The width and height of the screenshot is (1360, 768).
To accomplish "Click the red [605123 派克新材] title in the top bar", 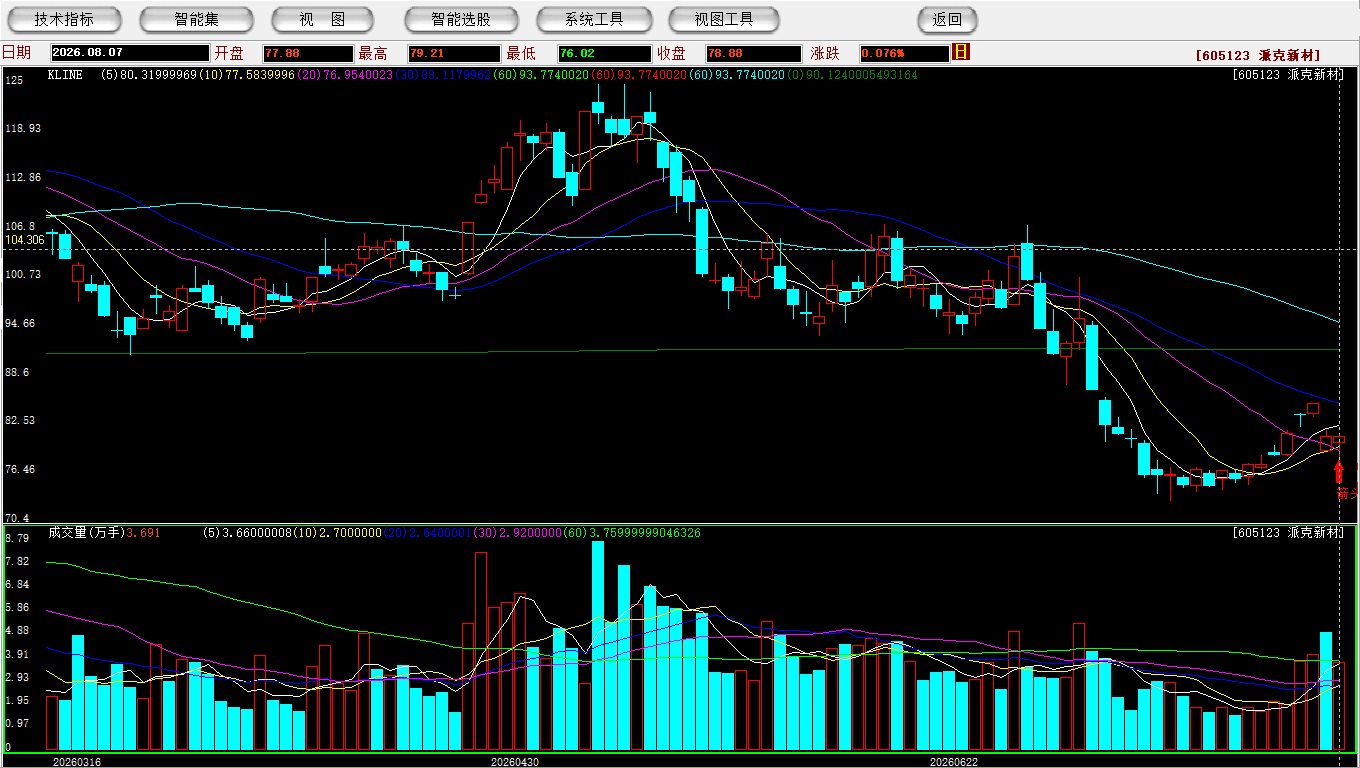I will pyautogui.click(x=1258, y=55).
